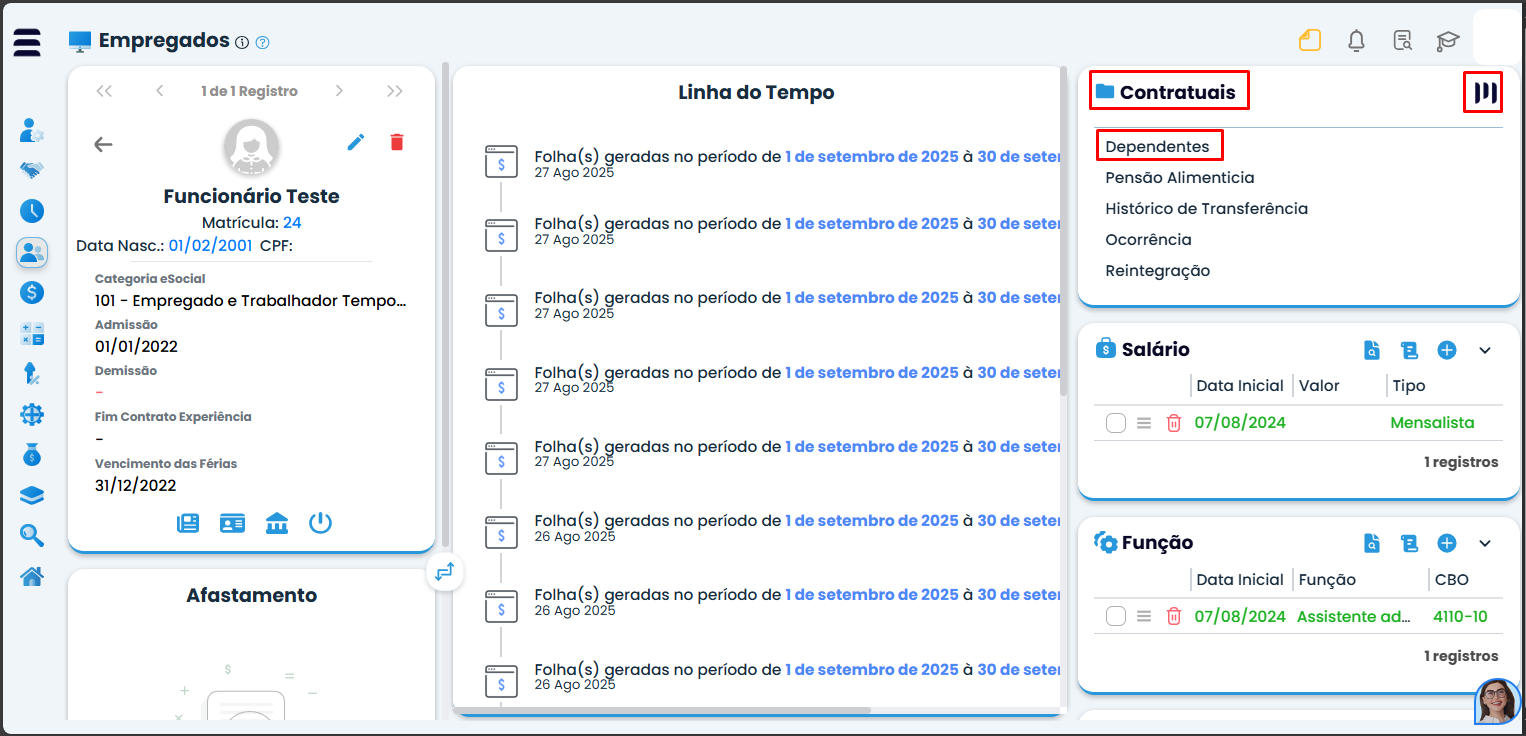Go back using the left arrow on employee card
The image size is (1526, 736).
(x=103, y=144)
